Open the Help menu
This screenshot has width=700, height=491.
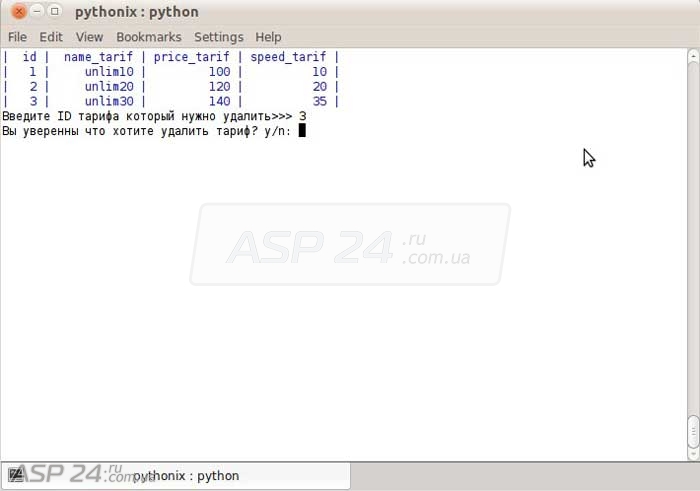click(268, 37)
